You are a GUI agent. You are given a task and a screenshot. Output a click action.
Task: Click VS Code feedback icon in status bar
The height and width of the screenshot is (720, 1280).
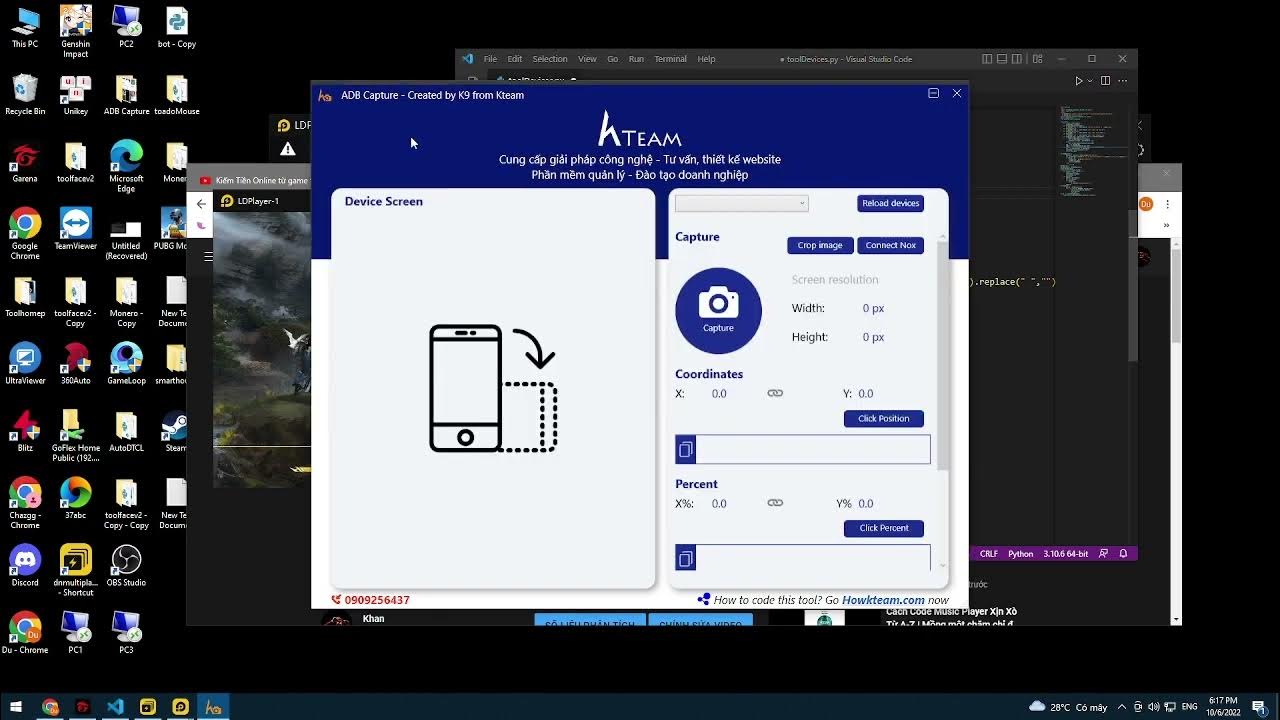(1104, 553)
